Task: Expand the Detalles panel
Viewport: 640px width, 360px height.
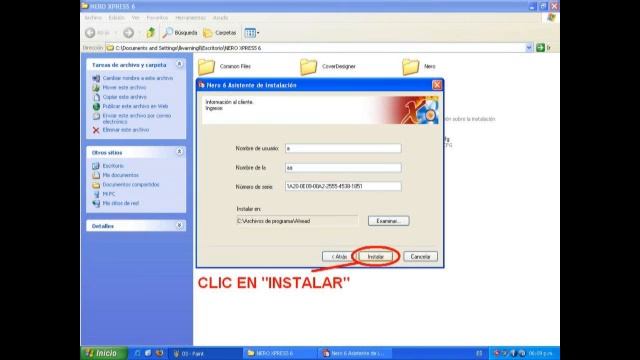Action: [179, 225]
